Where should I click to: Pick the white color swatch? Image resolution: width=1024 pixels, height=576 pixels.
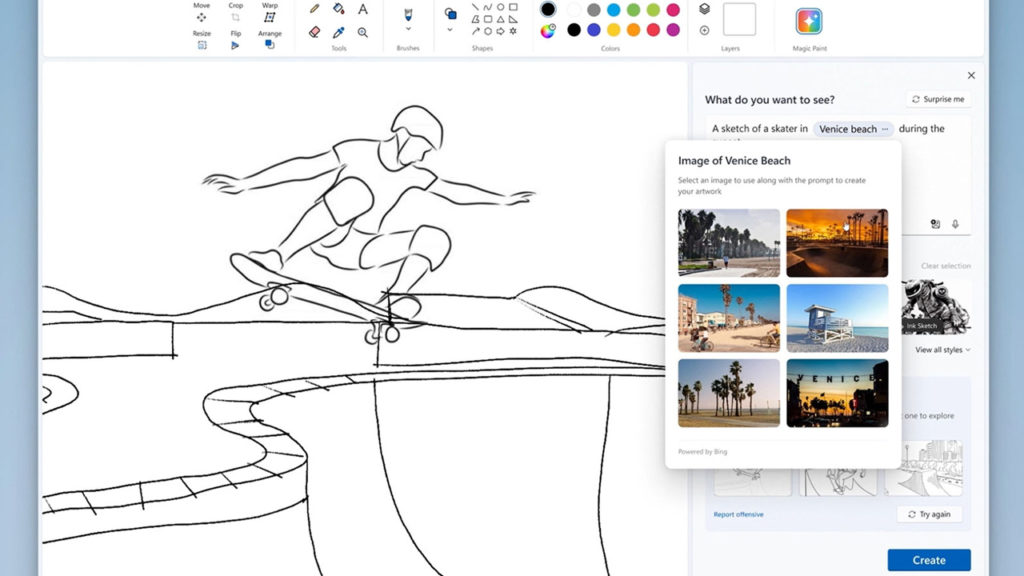point(573,10)
